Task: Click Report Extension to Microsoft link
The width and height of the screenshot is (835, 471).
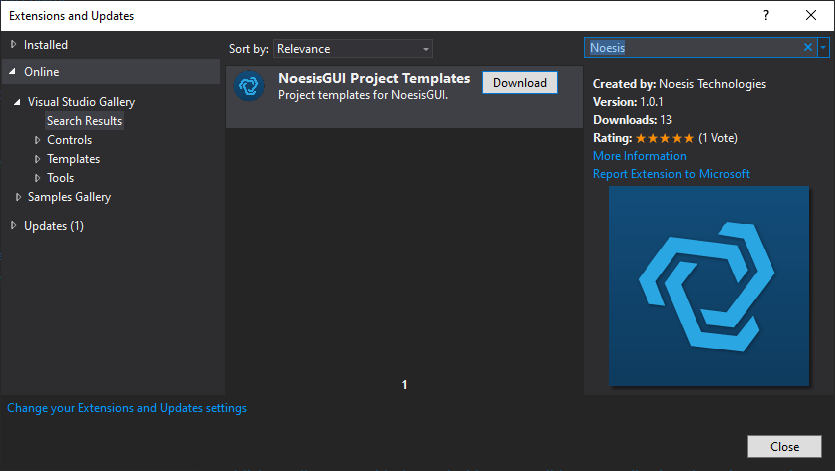Action: tap(671, 174)
